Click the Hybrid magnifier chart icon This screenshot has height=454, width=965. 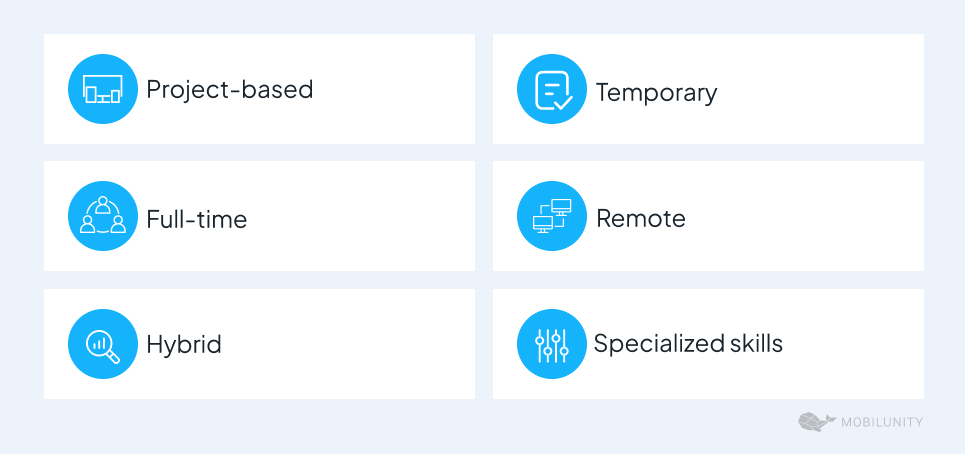click(x=103, y=344)
